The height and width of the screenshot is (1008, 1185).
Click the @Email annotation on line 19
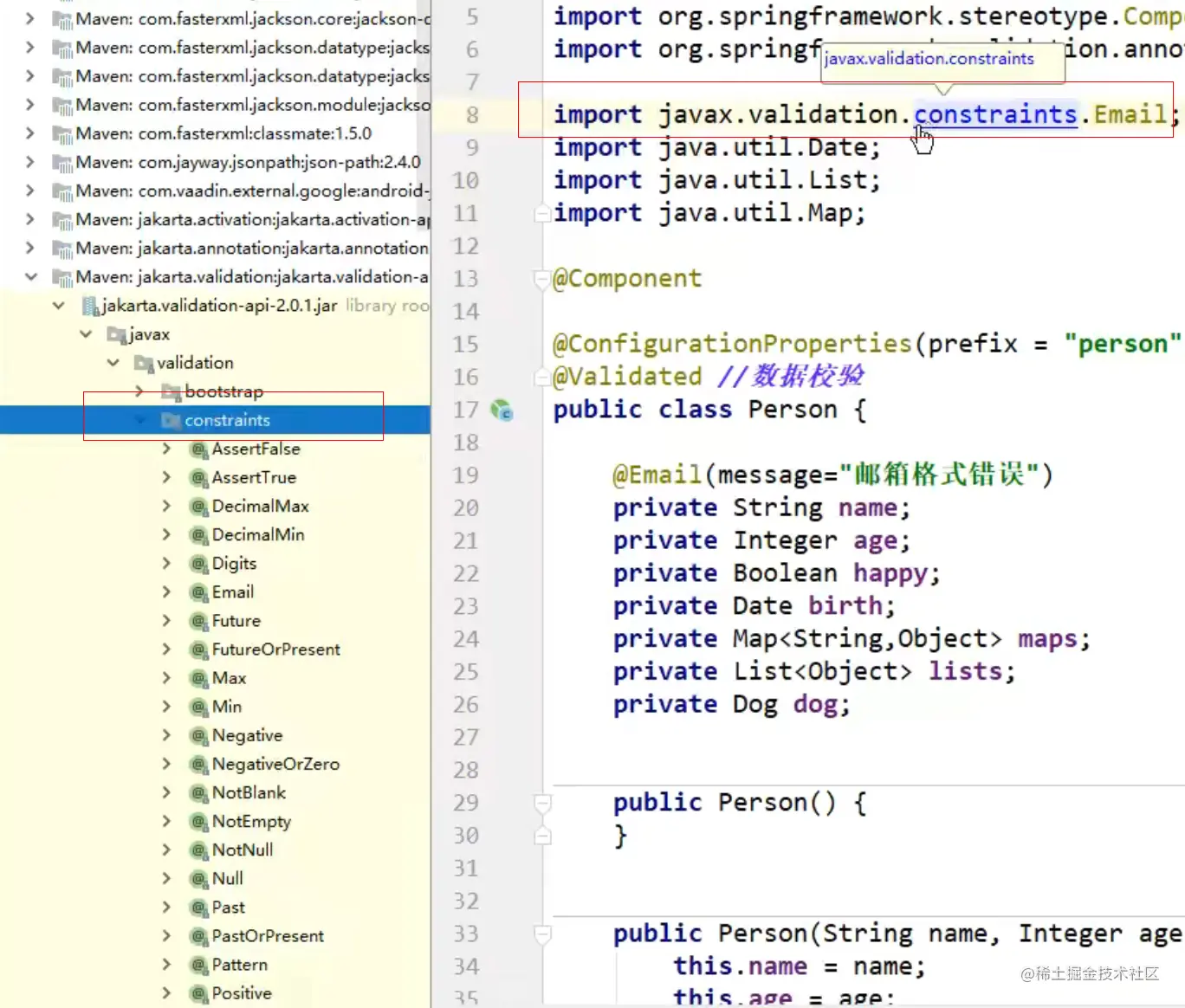click(x=657, y=475)
